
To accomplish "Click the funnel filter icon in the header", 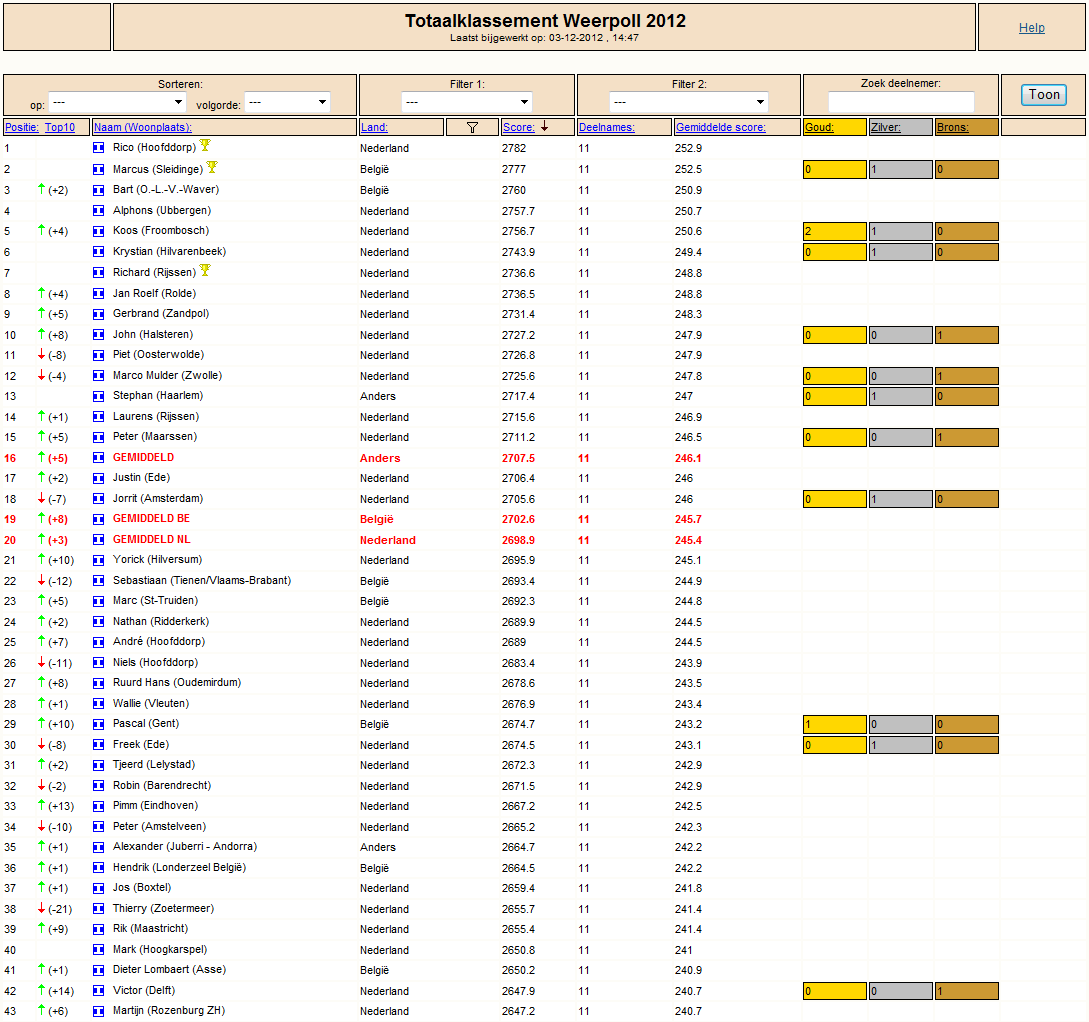I will (x=472, y=127).
